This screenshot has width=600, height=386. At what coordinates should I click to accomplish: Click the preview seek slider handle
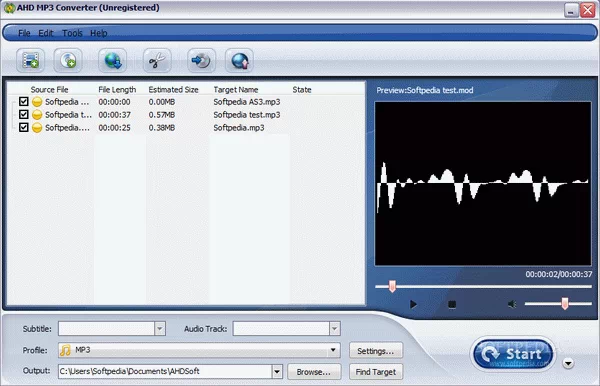[x=392, y=286]
